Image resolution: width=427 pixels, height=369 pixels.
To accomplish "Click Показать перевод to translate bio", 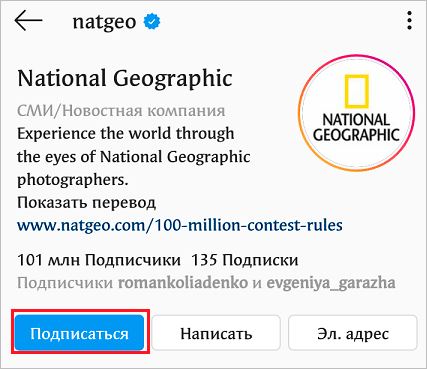I will pos(86,203).
